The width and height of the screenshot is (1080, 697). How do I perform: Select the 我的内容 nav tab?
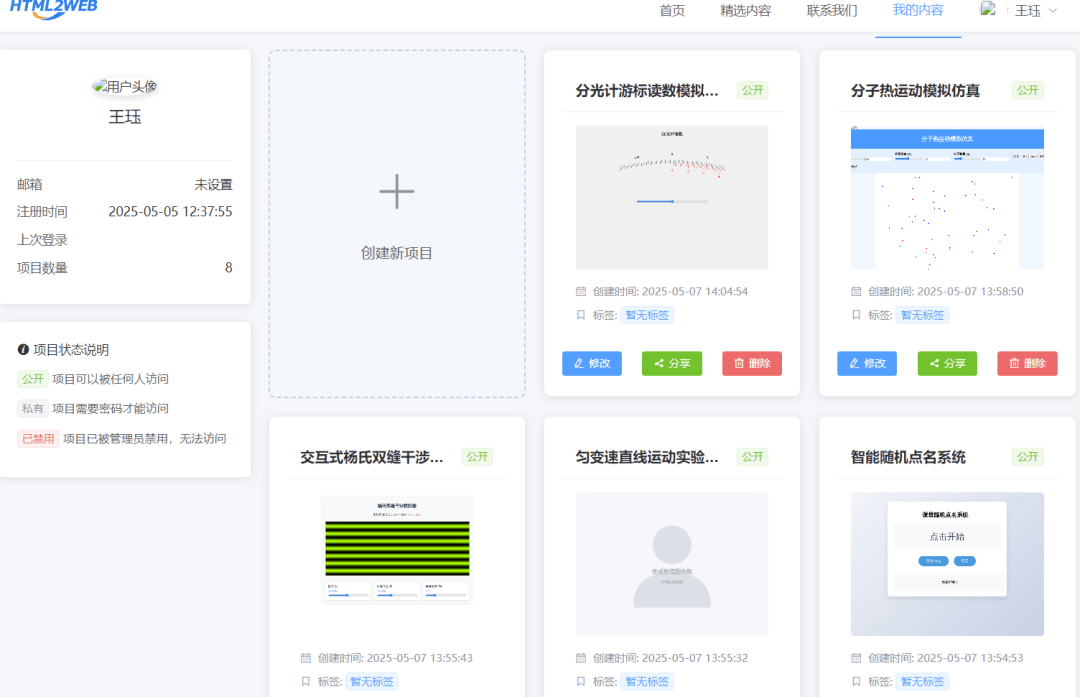coord(918,10)
